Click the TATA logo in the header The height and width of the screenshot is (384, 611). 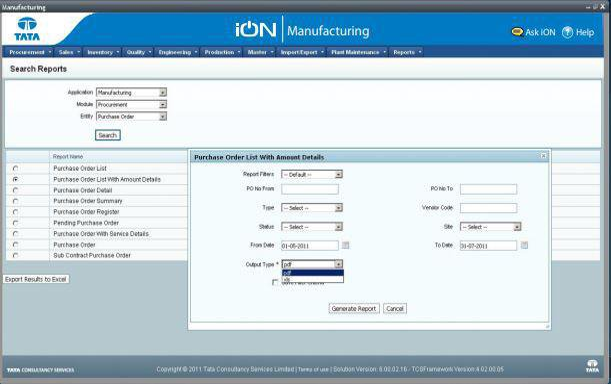pyautogui.click(x=27, y=29)
